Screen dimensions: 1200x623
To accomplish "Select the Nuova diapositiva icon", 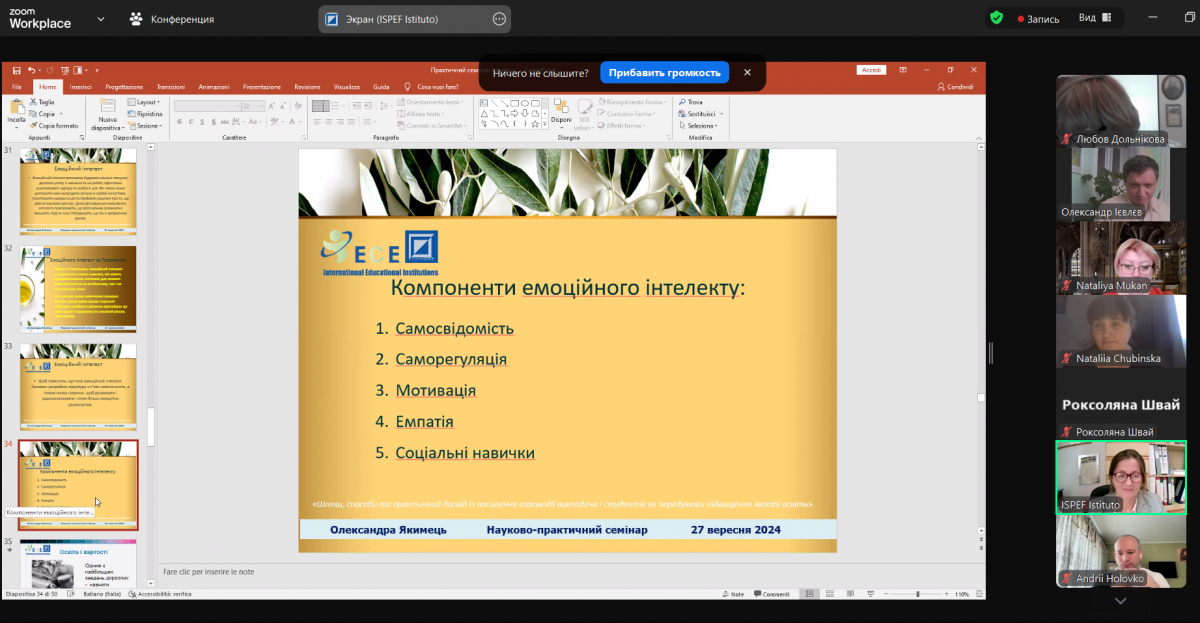I will pyautogui.click(x=107, y=105).
